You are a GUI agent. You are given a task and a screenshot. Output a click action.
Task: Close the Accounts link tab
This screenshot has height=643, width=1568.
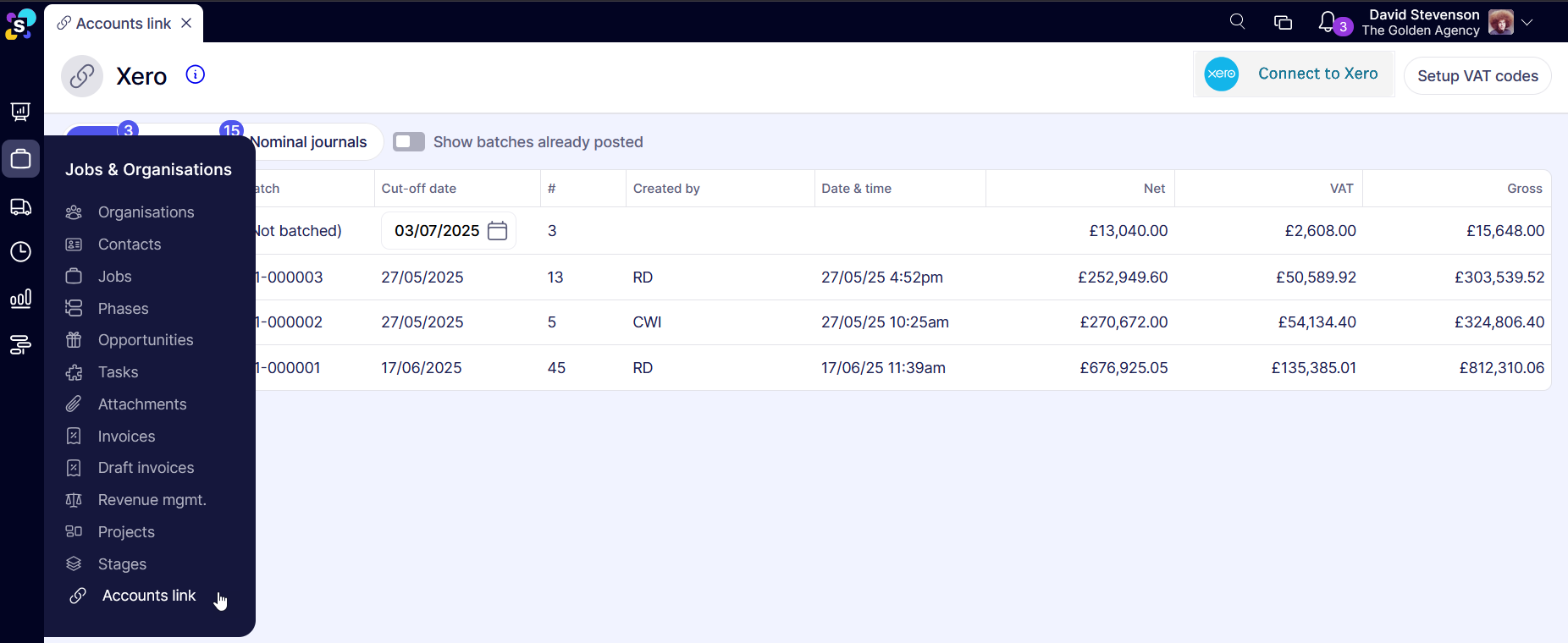[186, 23]
